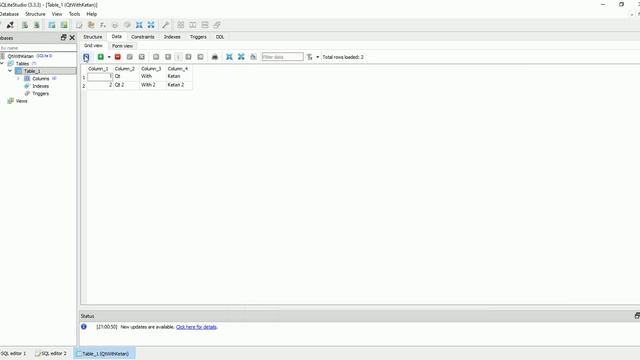Image resolution: width=640 pixels, height=360 pixels.
Task: Switch to the Constraints tab
Action: click(x=143, y=37)
